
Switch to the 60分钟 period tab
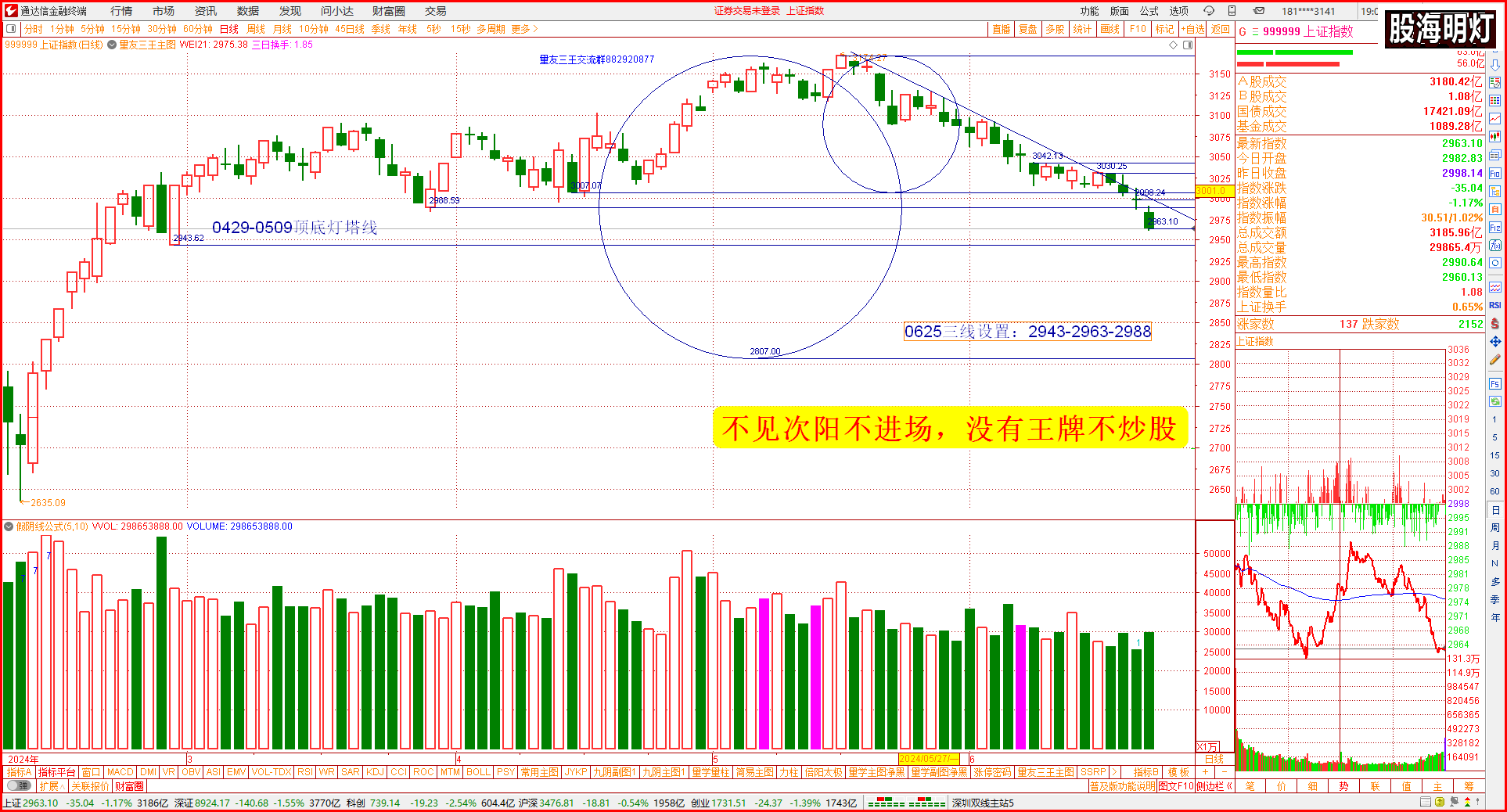pyautogui.click(x=198, y=29)
